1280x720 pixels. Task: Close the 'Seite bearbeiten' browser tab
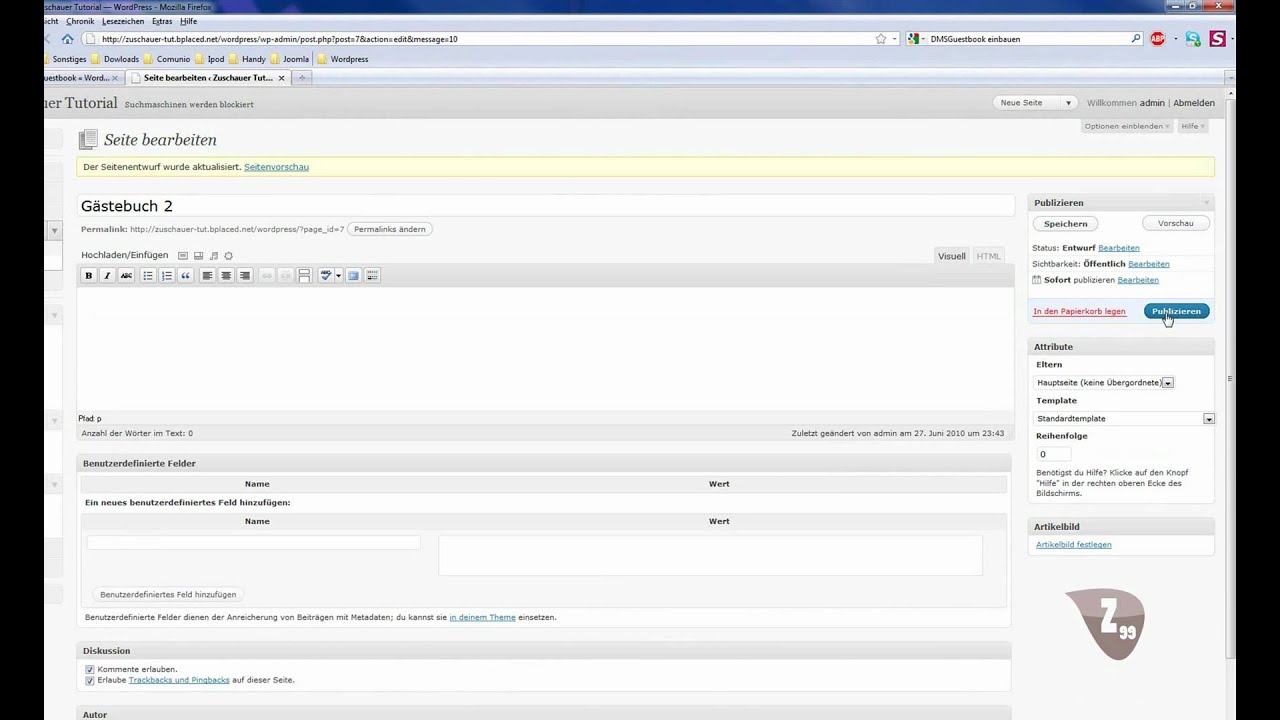click(282, 78)
